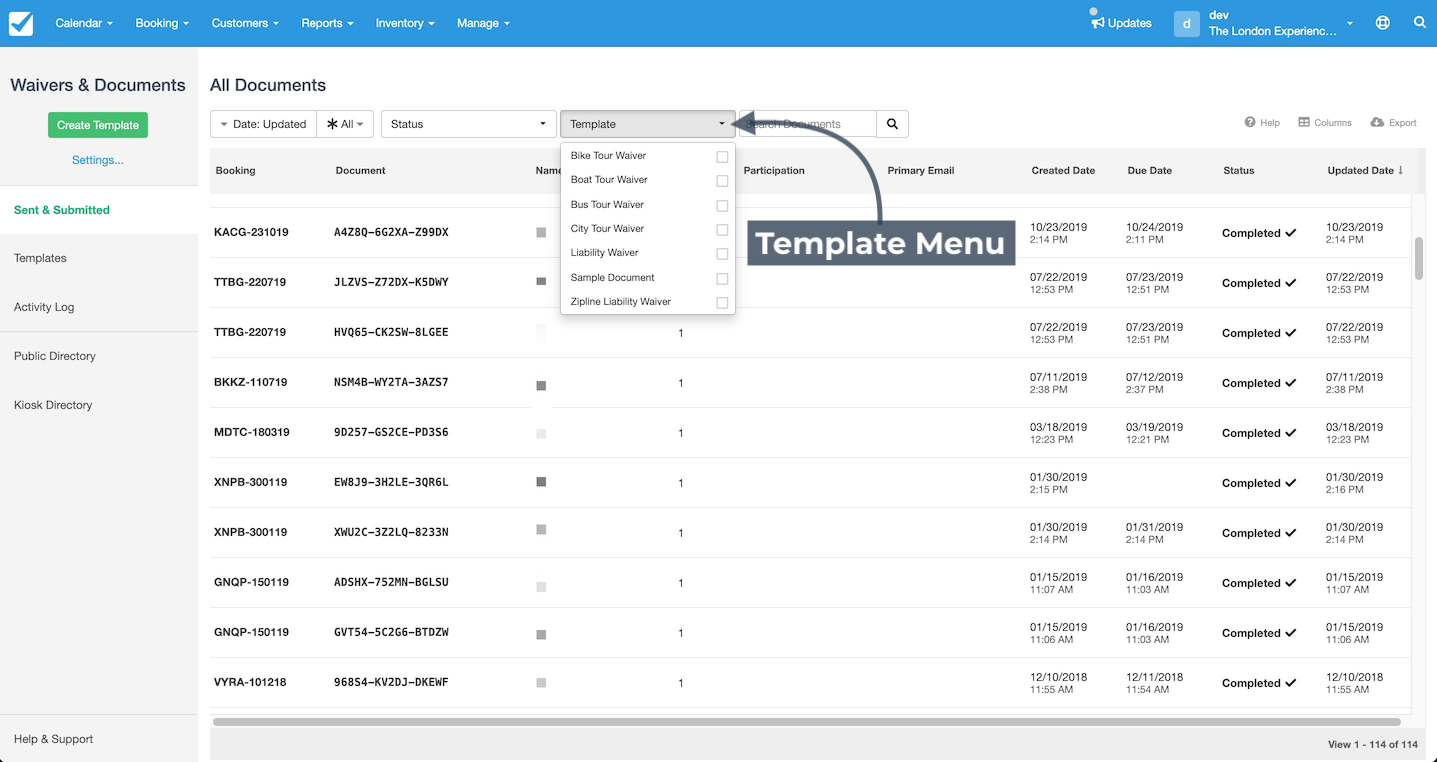Viewport: 1437px width, 762px height.
Task: Sort by Updated Date arrow
Action: point(1401,170)
